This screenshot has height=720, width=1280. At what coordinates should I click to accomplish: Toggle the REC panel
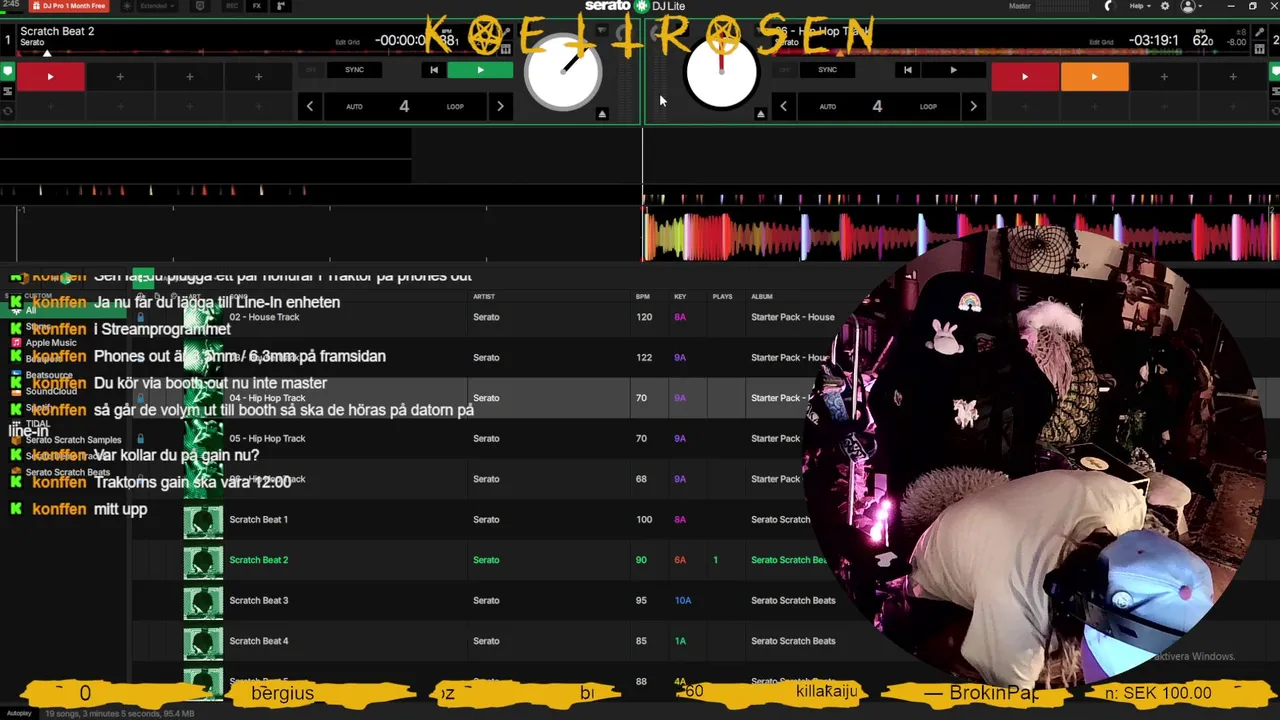tap(232, 6)
